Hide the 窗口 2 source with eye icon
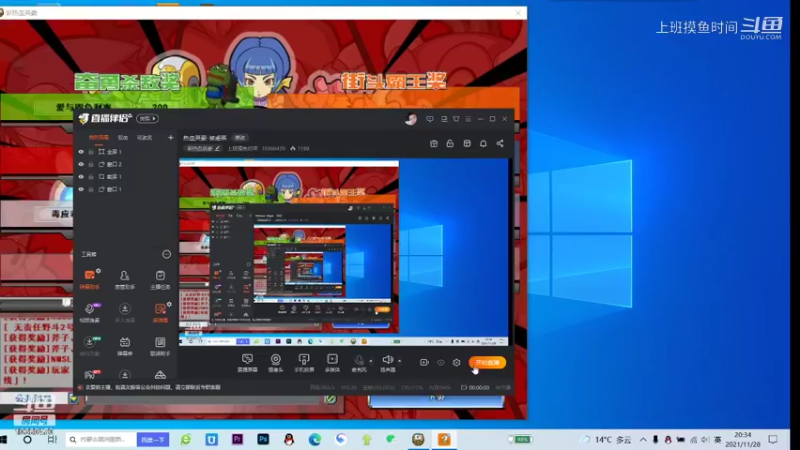Image resolution: width=800 pixels, height=450 pixels. pyautogui.click(x=81, y=164)
